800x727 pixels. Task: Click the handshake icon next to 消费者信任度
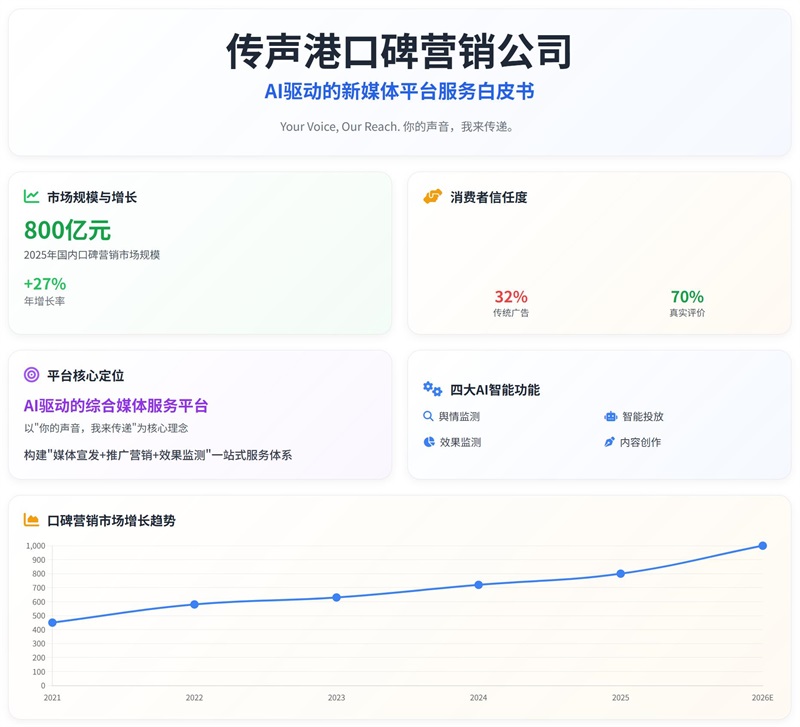(432, 197)
